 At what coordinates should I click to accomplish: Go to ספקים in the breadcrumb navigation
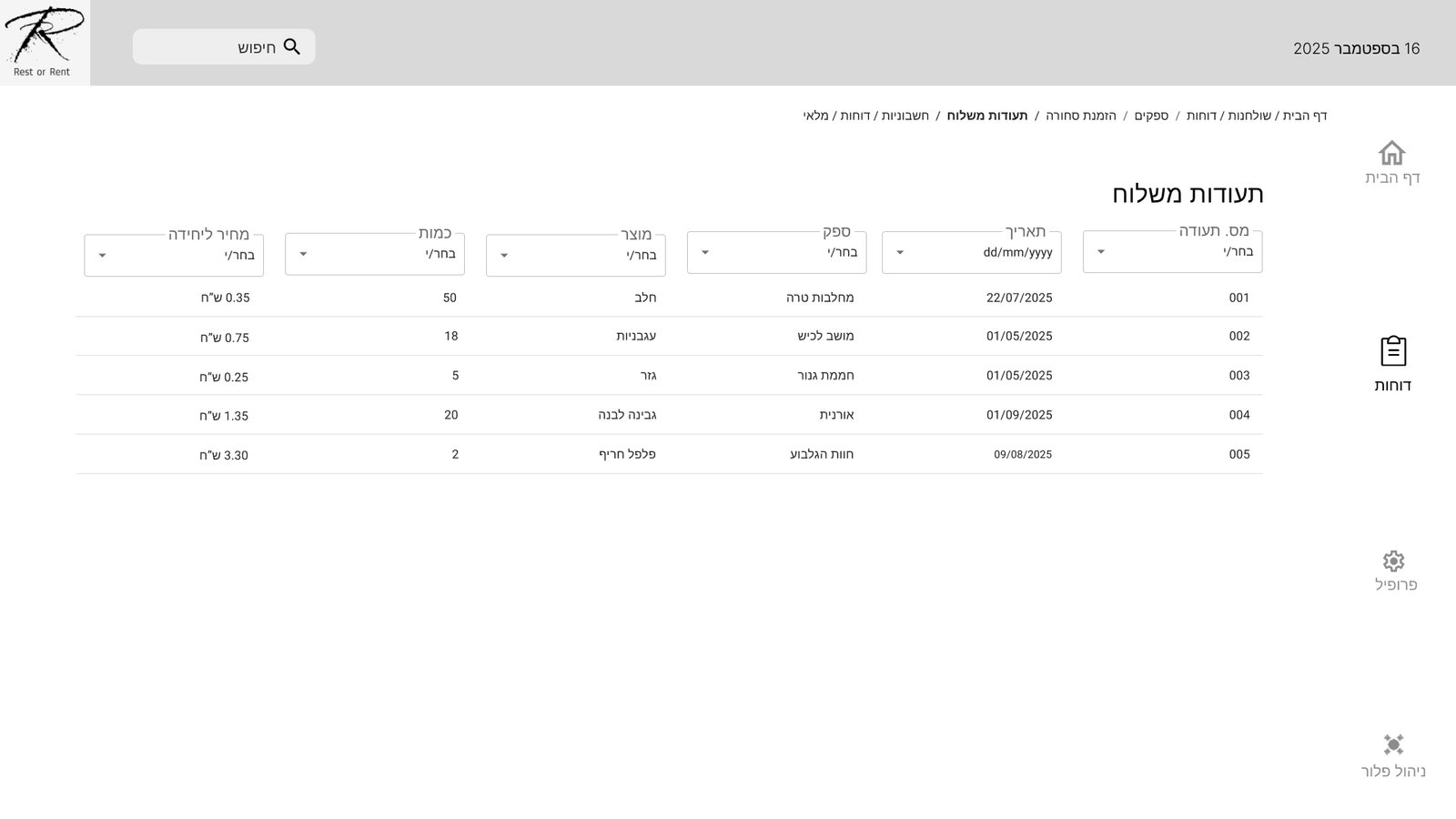click(x=1151, y=116)
